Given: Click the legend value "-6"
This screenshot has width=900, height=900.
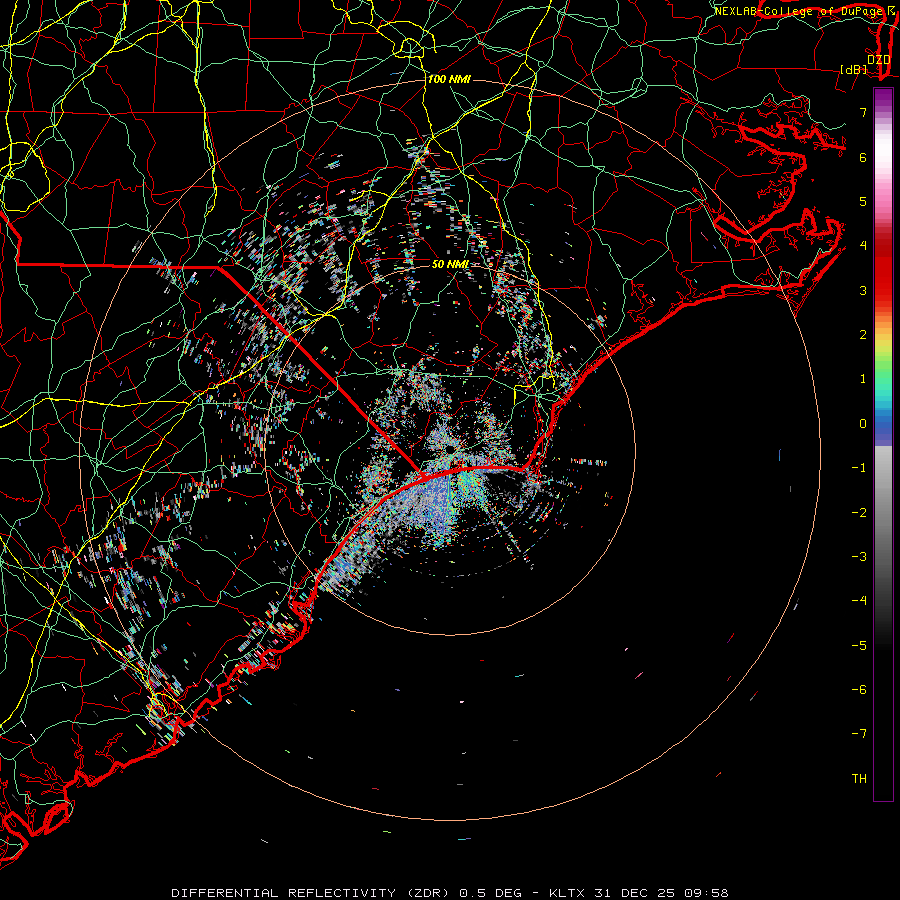Looking at the screenshot, I should (859, 689).
